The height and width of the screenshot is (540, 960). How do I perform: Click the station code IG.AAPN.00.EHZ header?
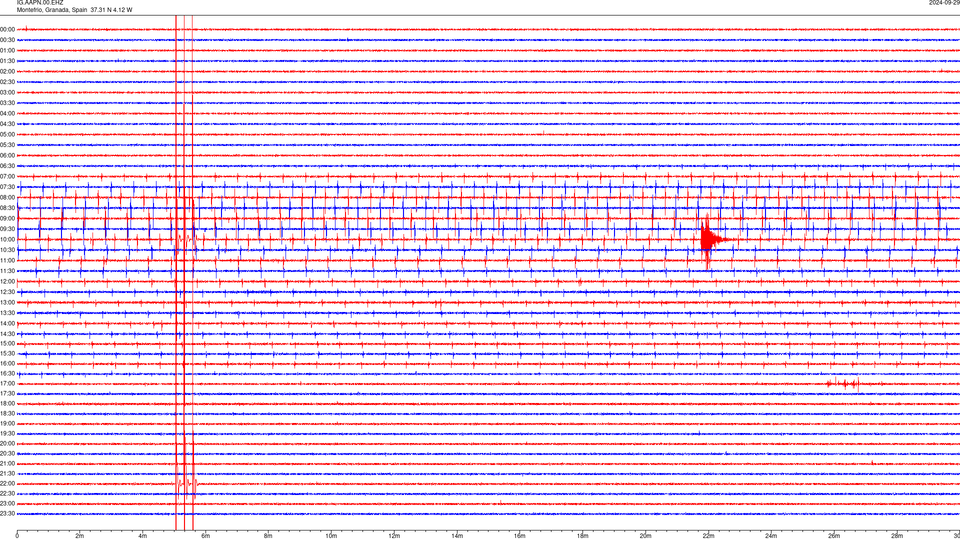click(x=40, y=3)
